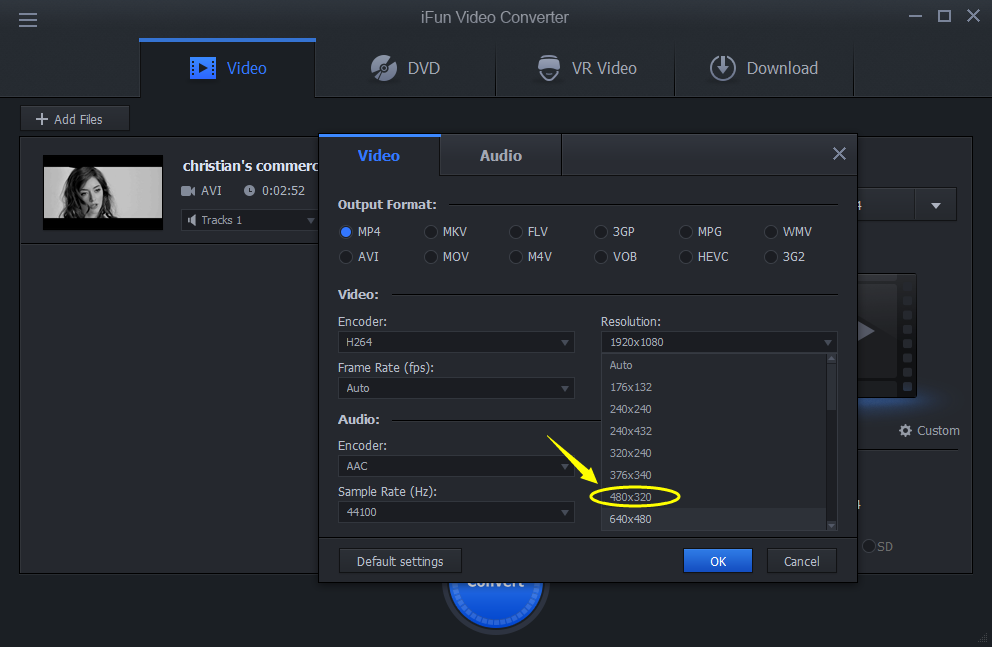Click the plus icon on Add Files
This screenshot has height=647, width=992.
click(42, 119)
